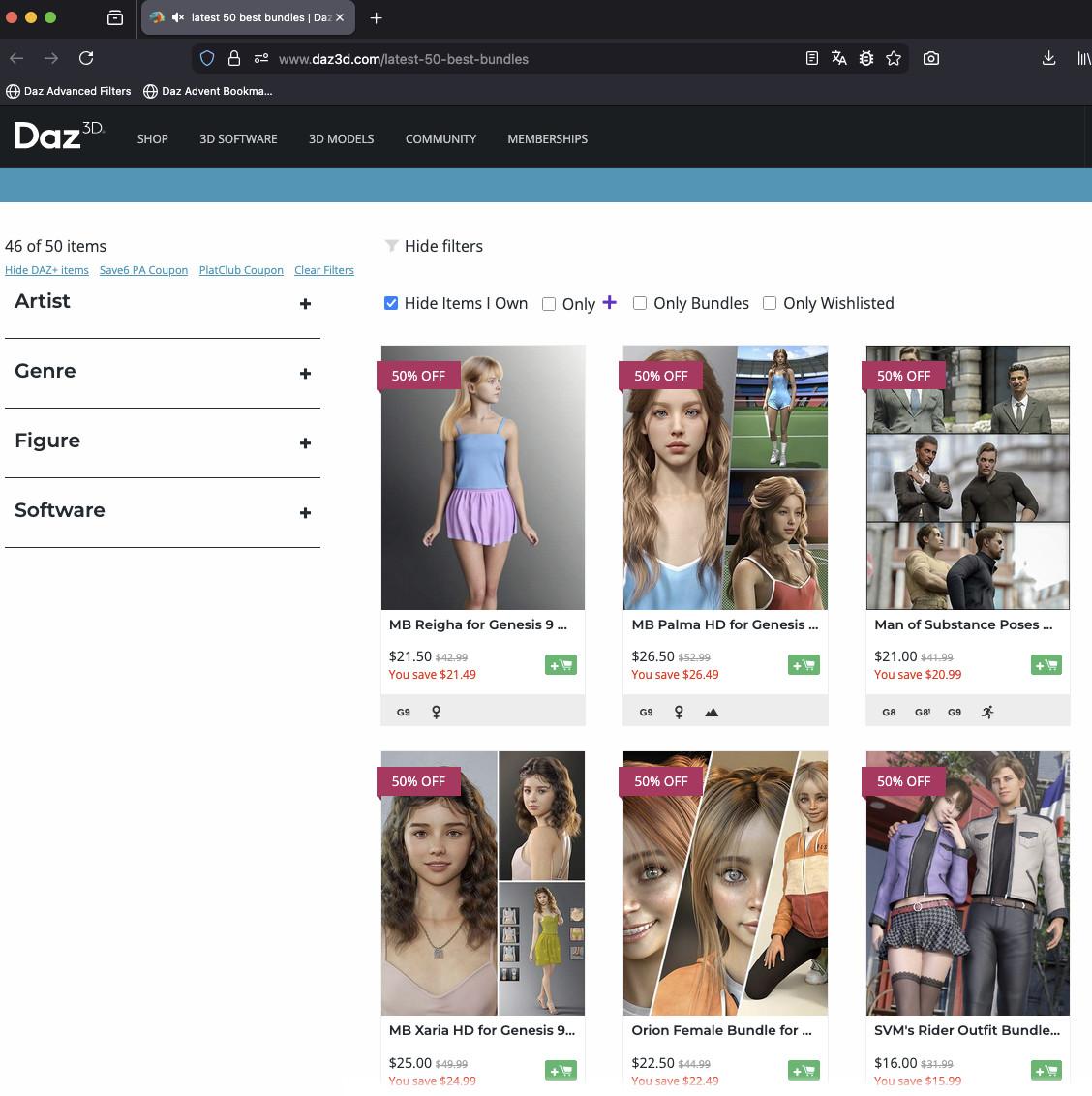Screen dimensions: 1092x1096
Task: Open the Orion Female Bundle thumbnail
Action: point(726,883)
